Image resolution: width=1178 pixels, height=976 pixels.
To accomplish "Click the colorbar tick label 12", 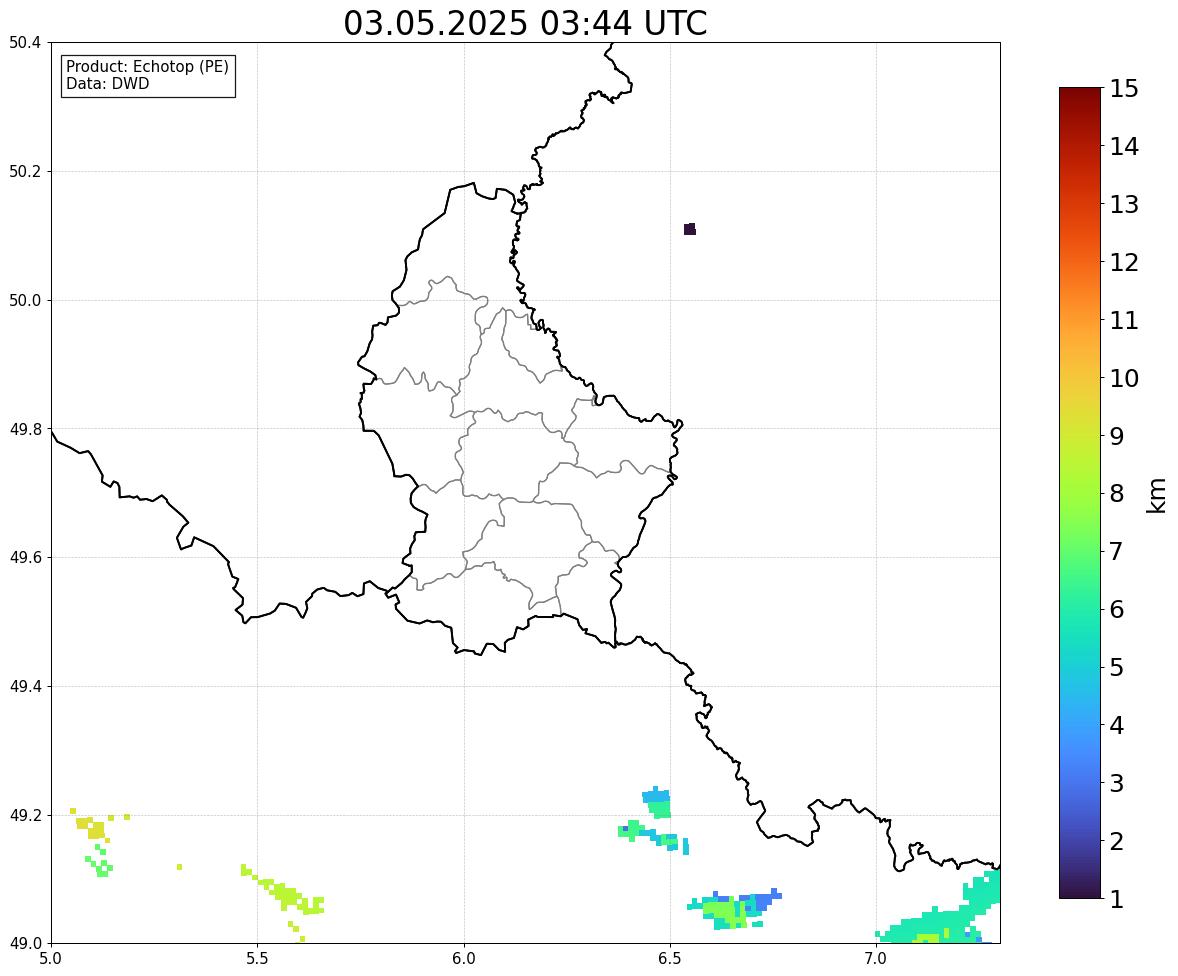I will coord(1124,262).
